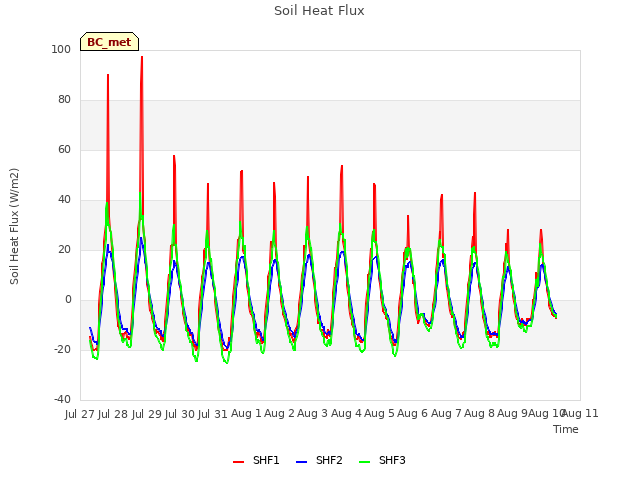
Task: Click the y-axis value -40
Action: [62, 399]
